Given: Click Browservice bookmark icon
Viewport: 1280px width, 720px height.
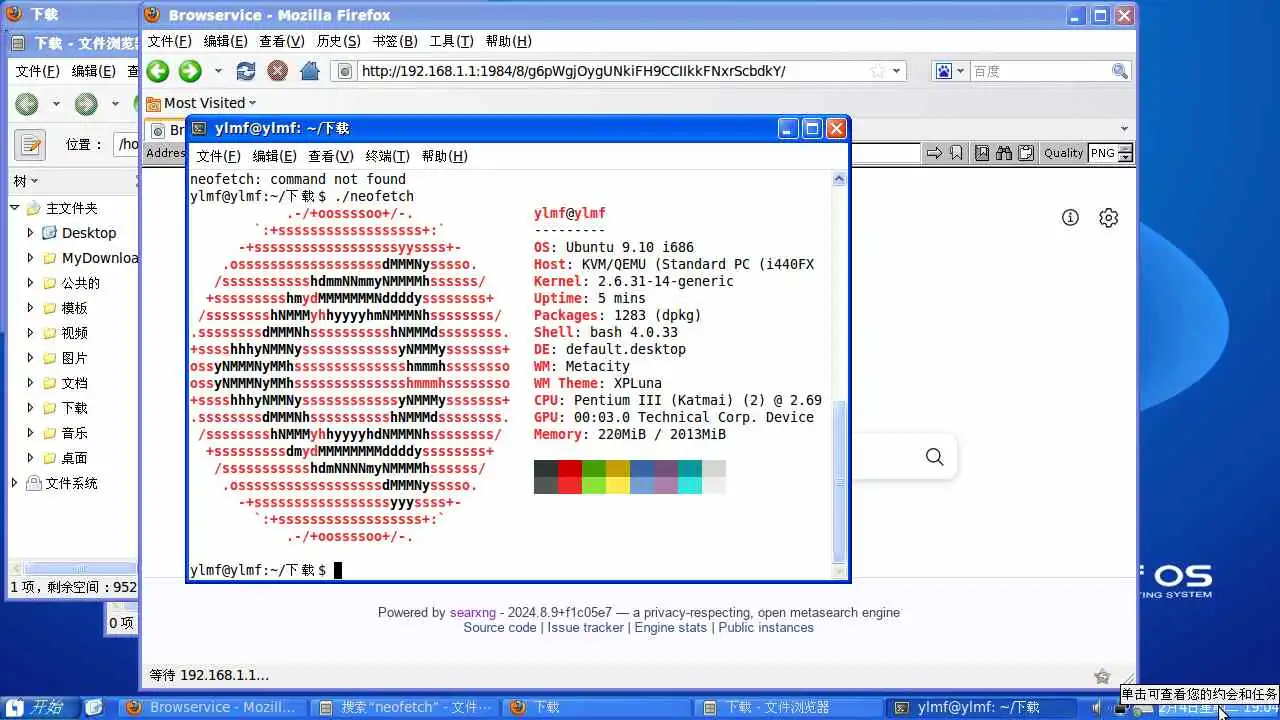Looking at the screenshot, I should point(956,153).
